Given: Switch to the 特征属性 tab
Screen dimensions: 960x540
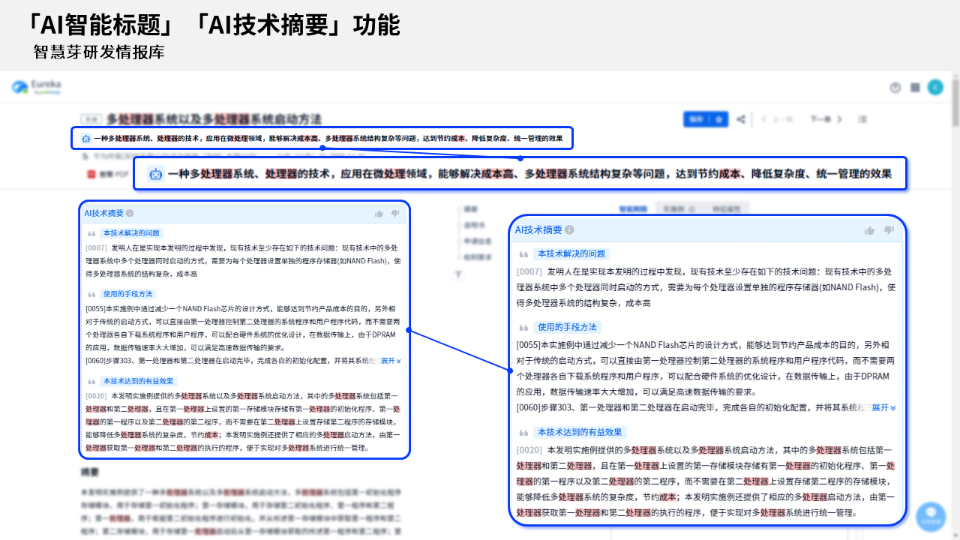Looking at the screenshot, I should tap(726, 209).
